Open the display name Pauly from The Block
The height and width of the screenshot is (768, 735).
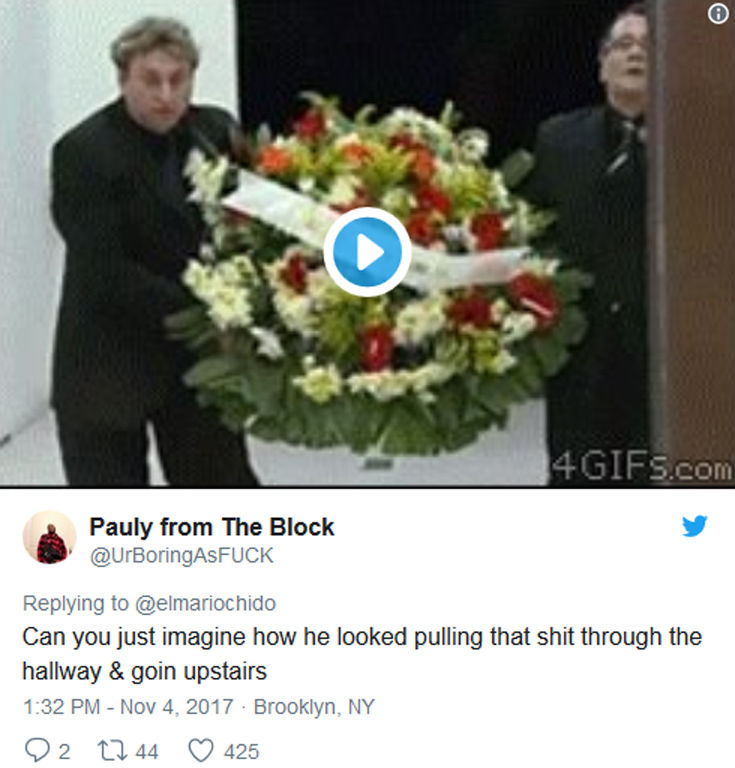pyautogui.click(x=212, y=527)
